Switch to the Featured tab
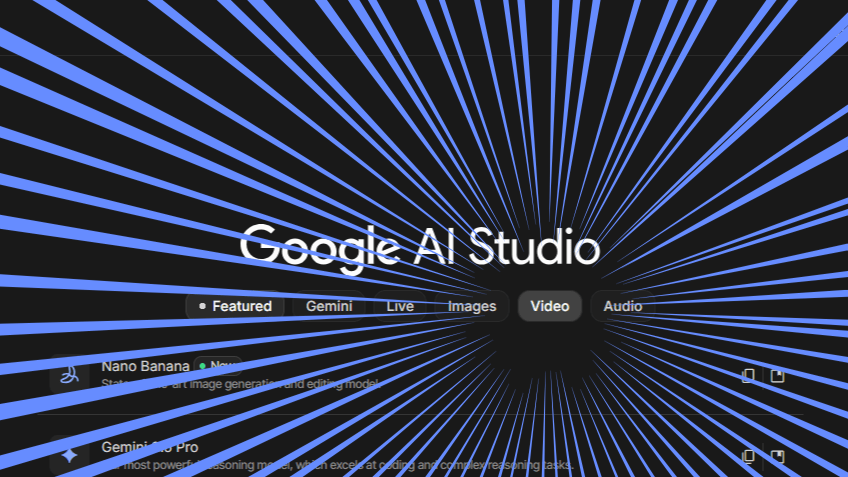848x477 pixels. 236,306
